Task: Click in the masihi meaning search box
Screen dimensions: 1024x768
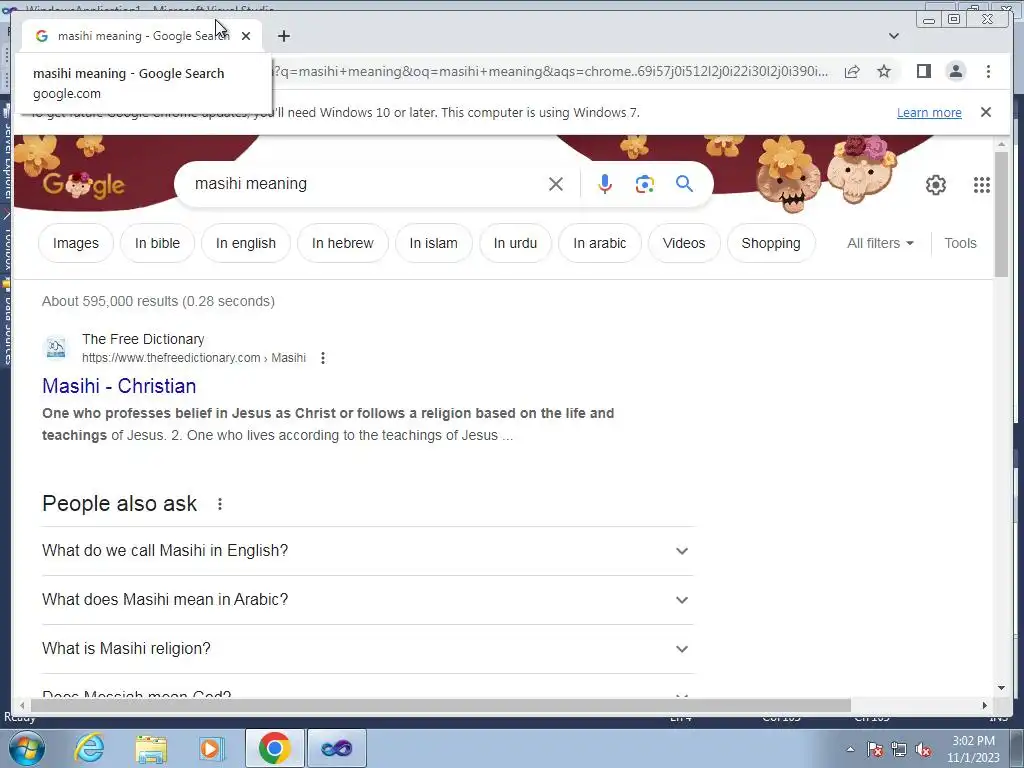Action: click(366, 184)
